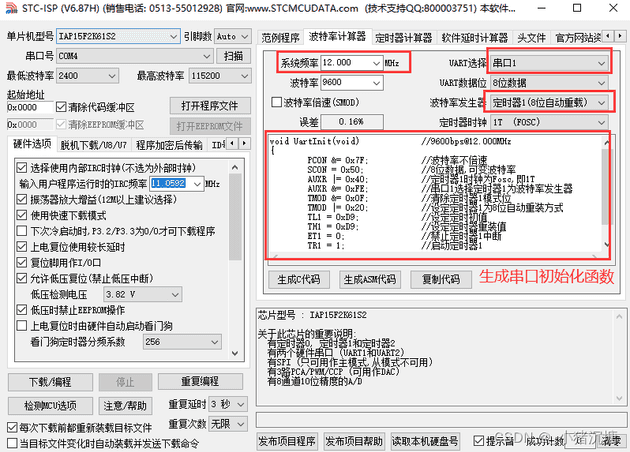Click 重复编程 button
The height and width of the screenshot is (452, 630).
(x=200, y=382)
